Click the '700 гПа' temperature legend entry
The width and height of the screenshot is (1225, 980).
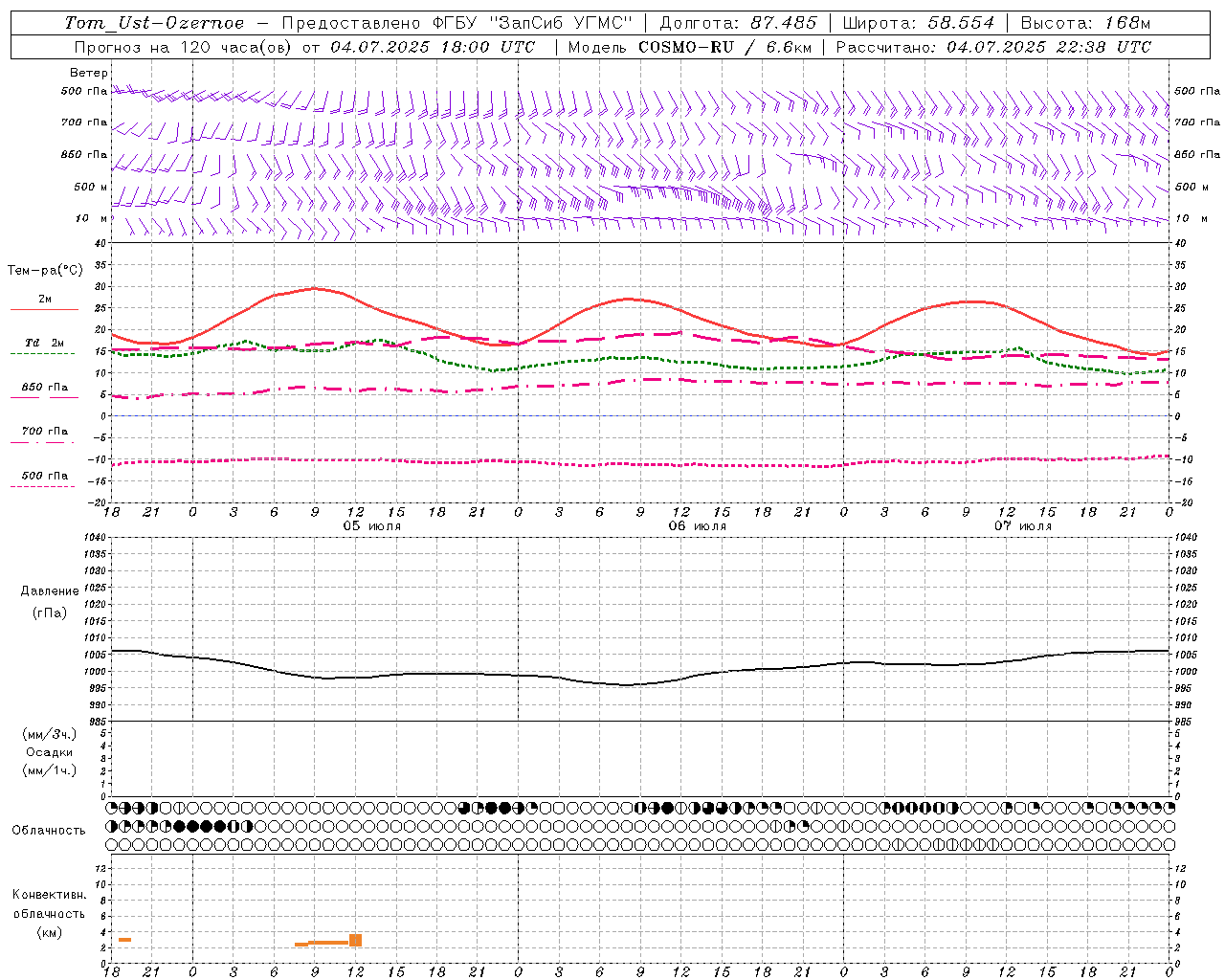[x=45, y=431]
